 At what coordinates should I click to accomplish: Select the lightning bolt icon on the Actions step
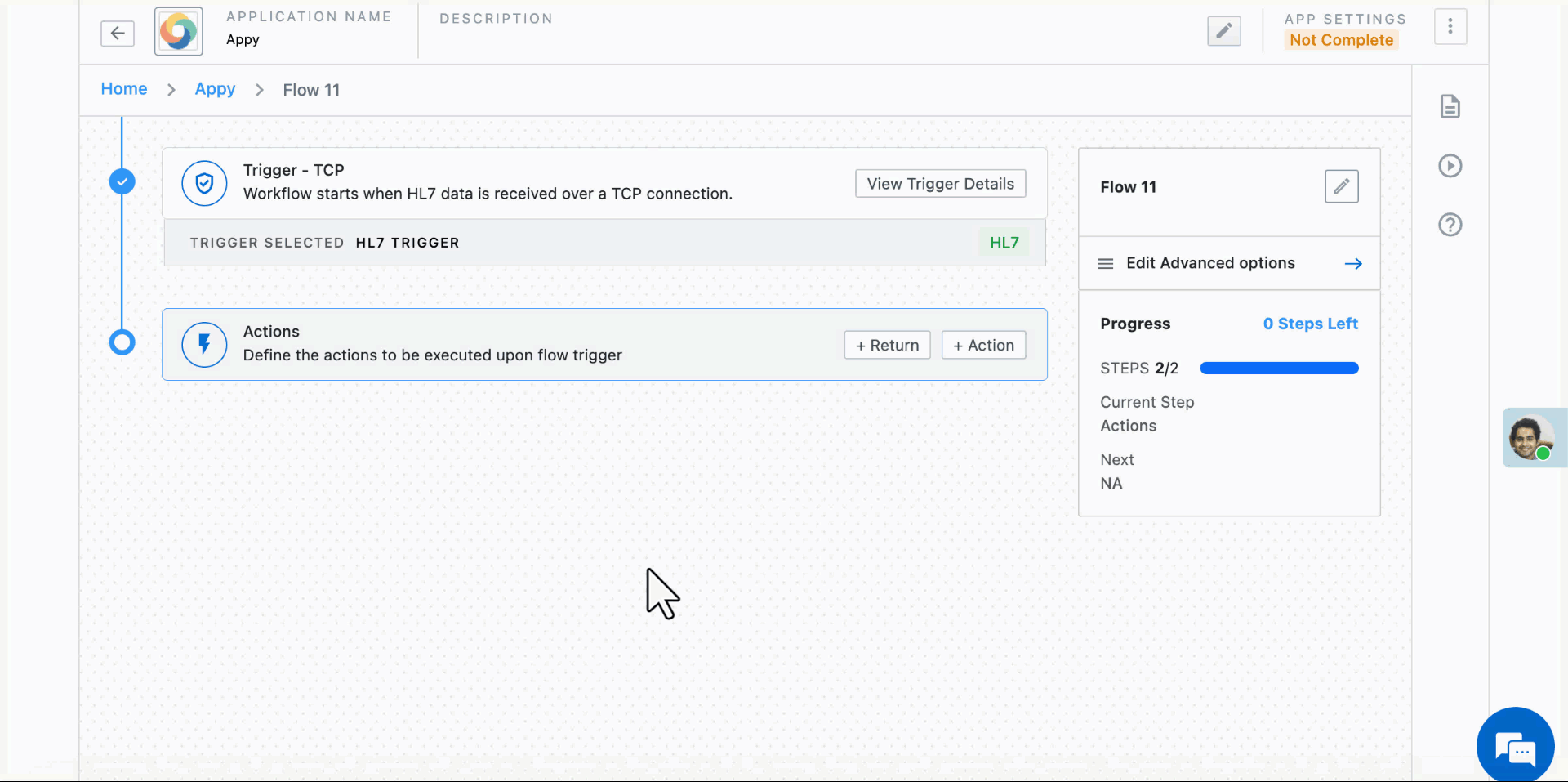coord(204,344)
